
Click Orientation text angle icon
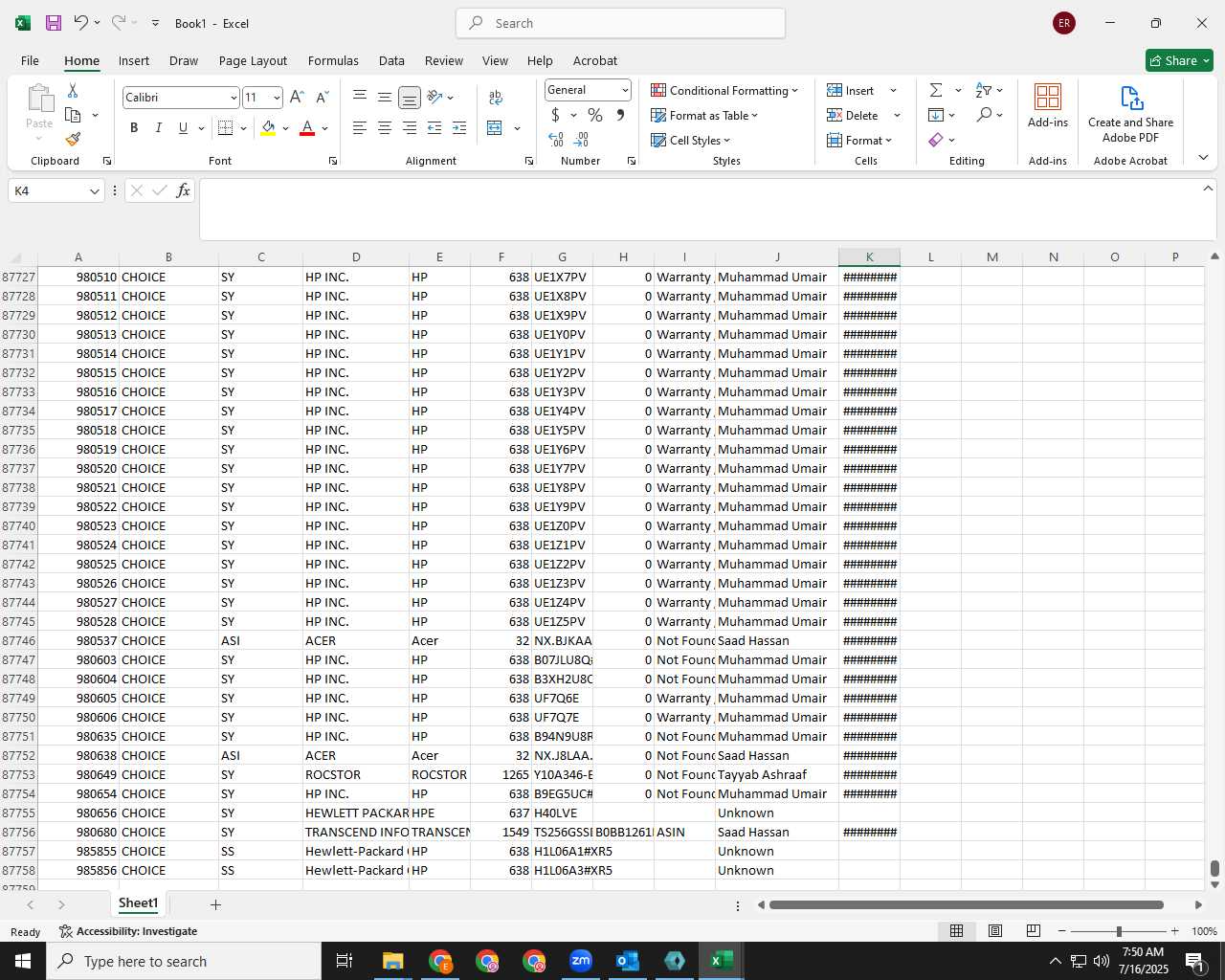(435, 98)
